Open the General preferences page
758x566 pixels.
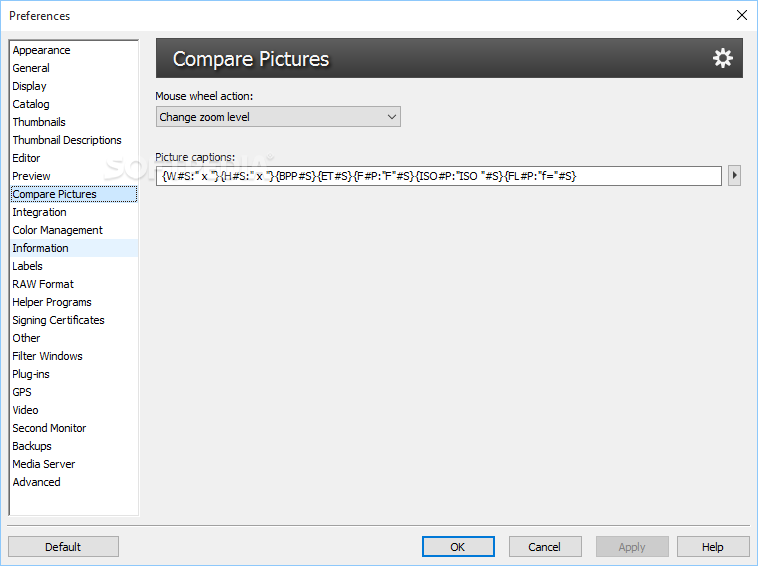click(31, 68)
